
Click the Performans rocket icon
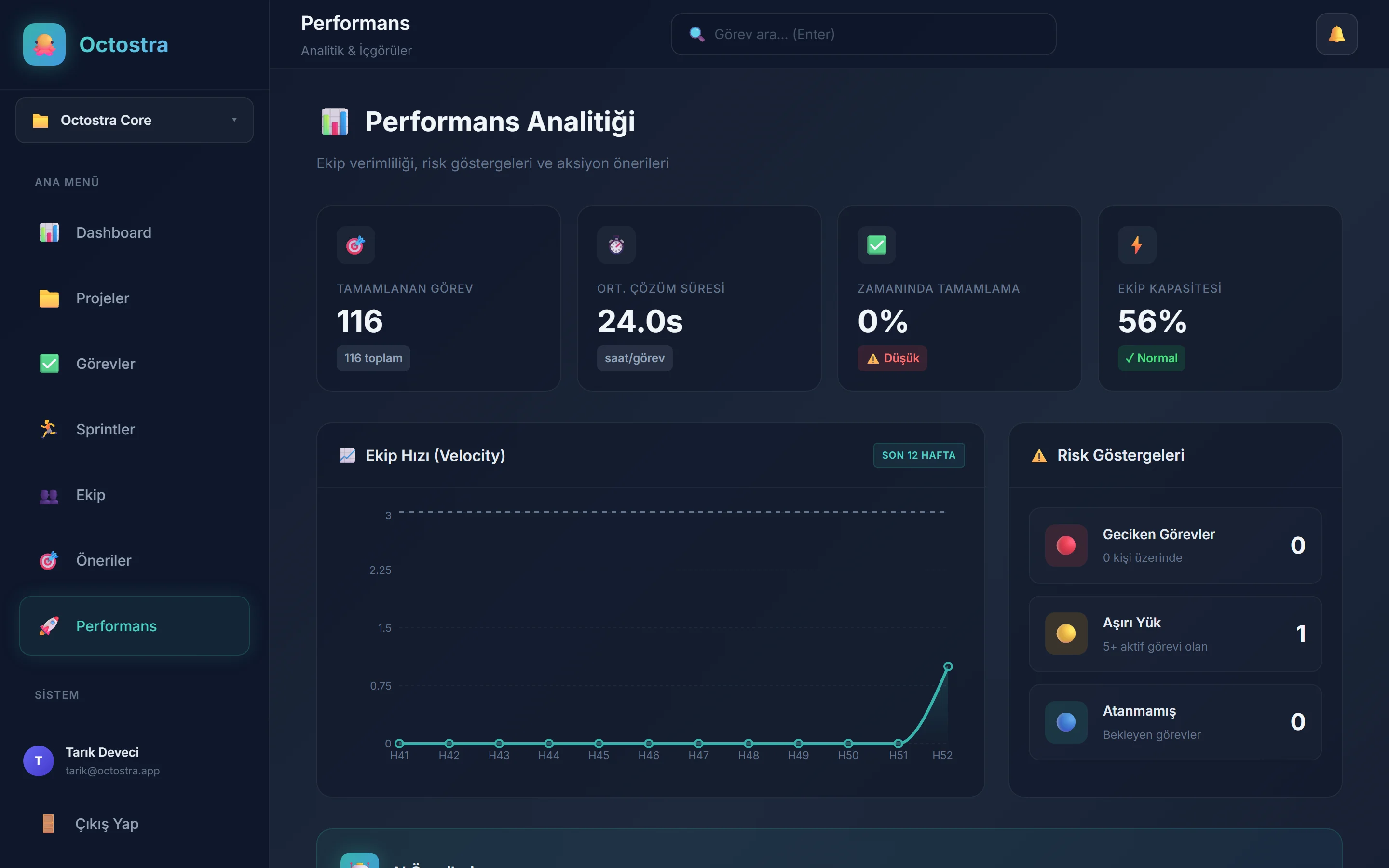click(x=49, y=626)
